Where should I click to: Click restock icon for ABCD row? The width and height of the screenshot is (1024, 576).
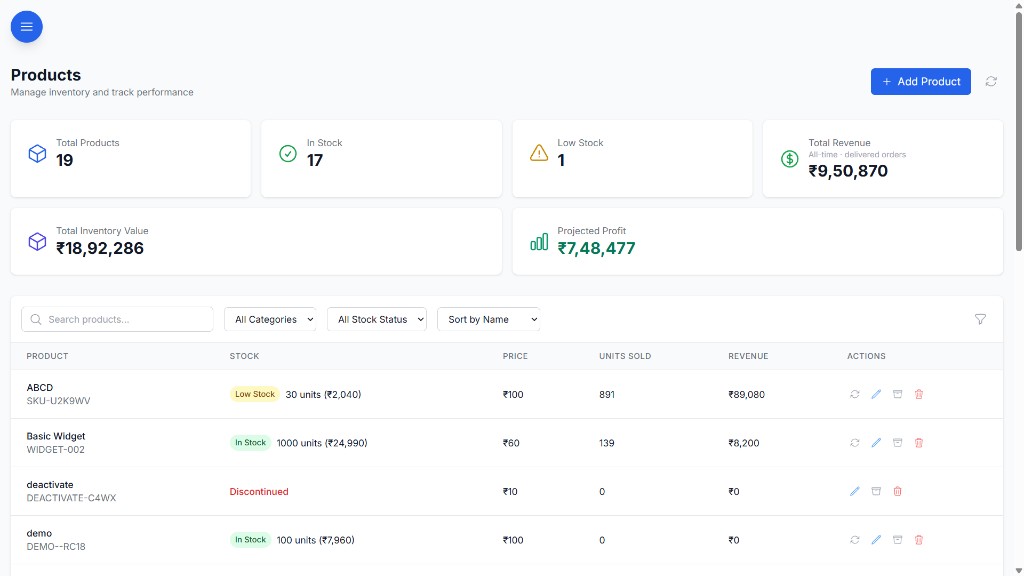coord(854,394)
